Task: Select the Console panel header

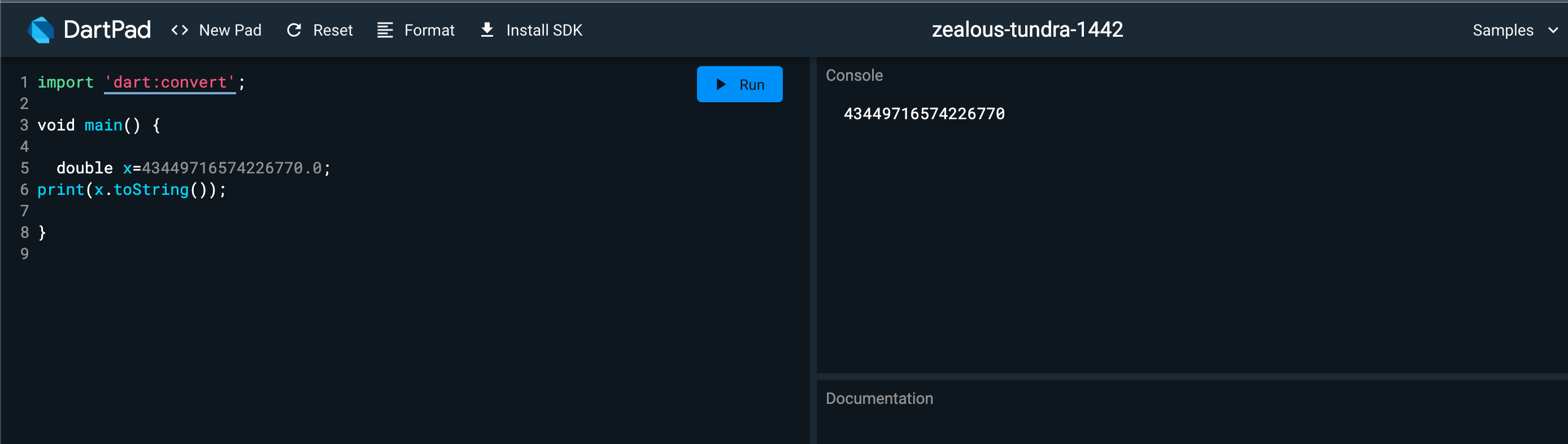Action: [x=854, y=75]
